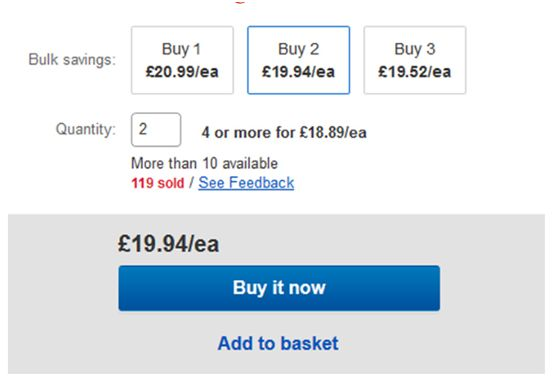The width and height of the screenshot is (558, 381).
Task: Click the Bulk savings label
Action: (x=72, y=60)
